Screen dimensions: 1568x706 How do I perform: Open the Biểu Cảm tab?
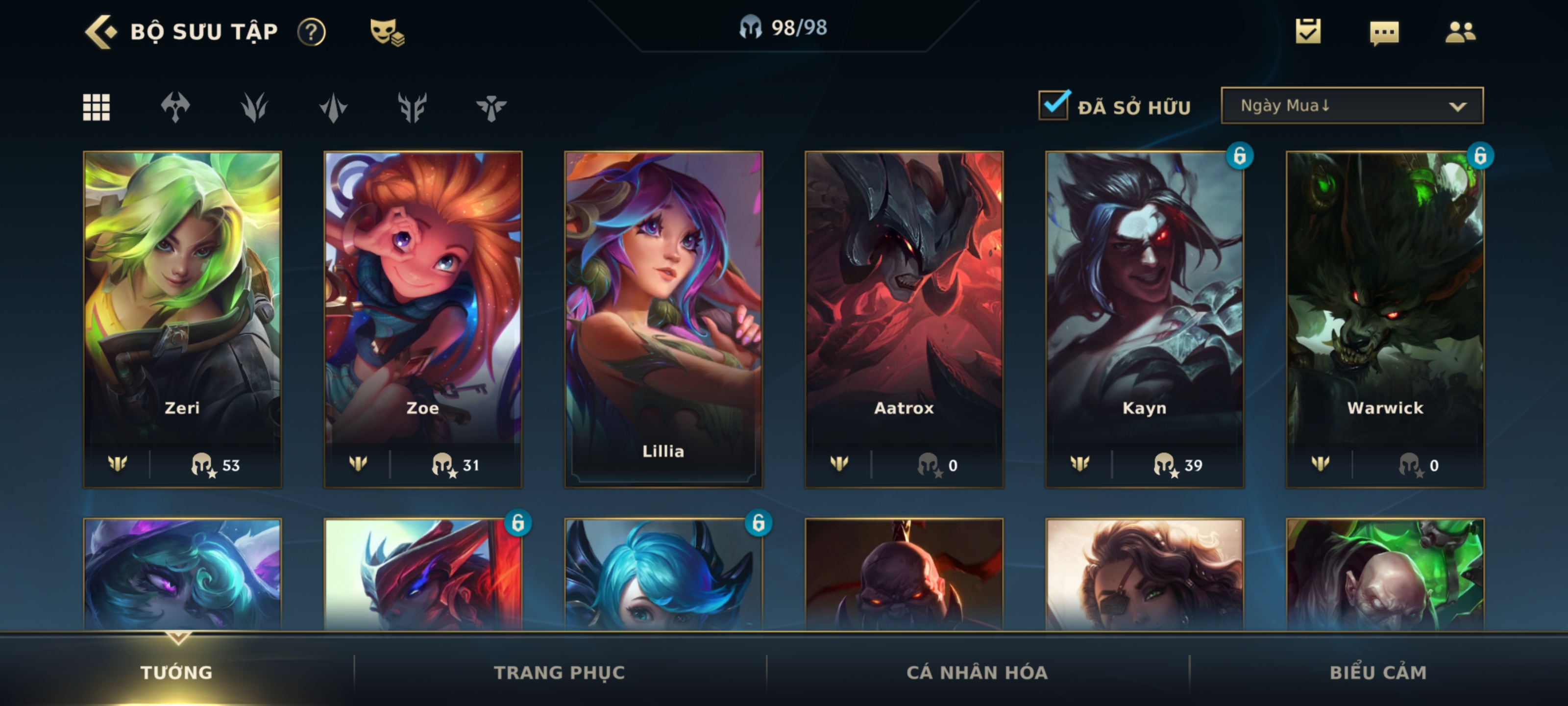[1378, 673]
